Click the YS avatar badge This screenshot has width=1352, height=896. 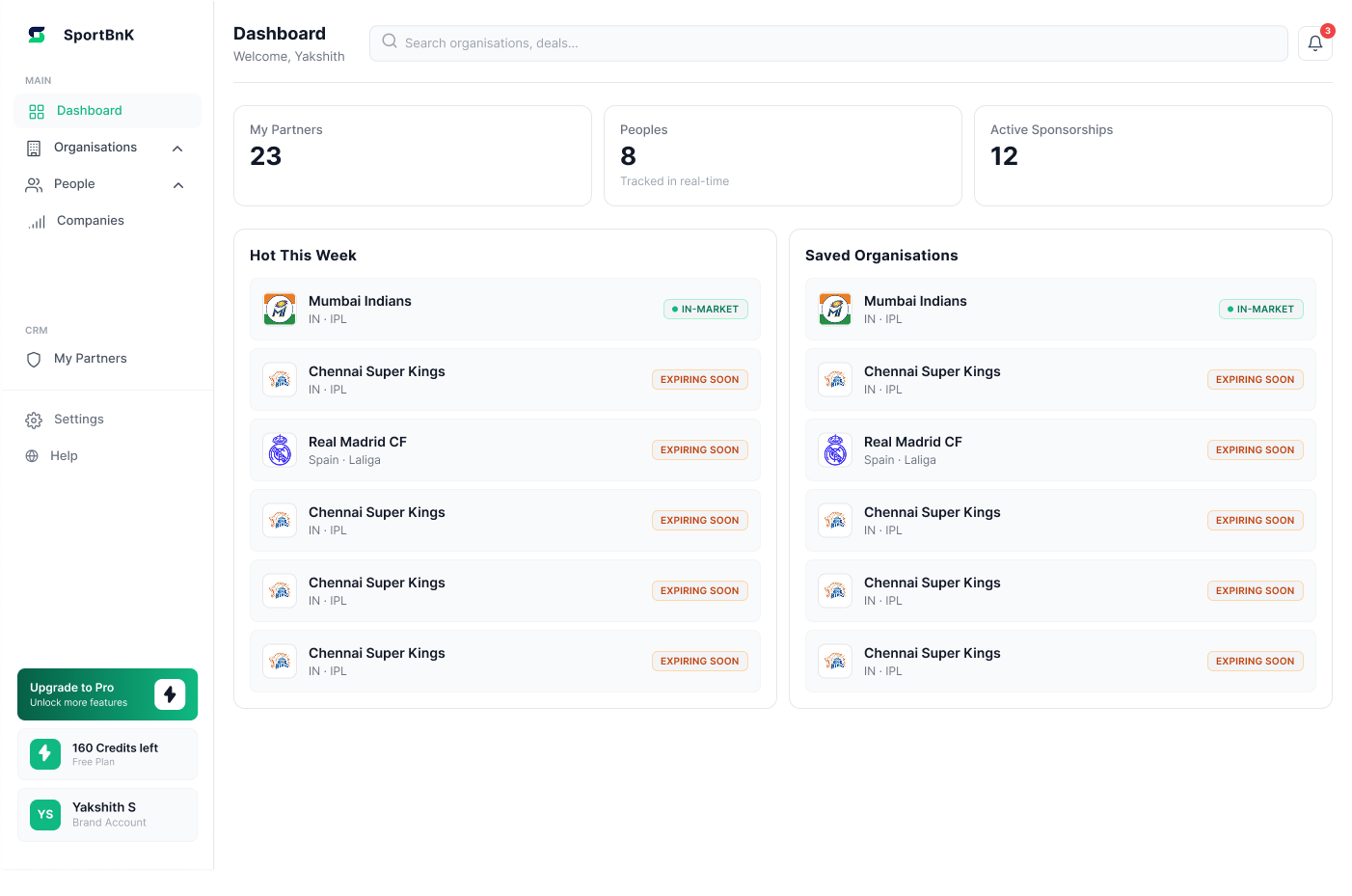(x=45, y=815)
